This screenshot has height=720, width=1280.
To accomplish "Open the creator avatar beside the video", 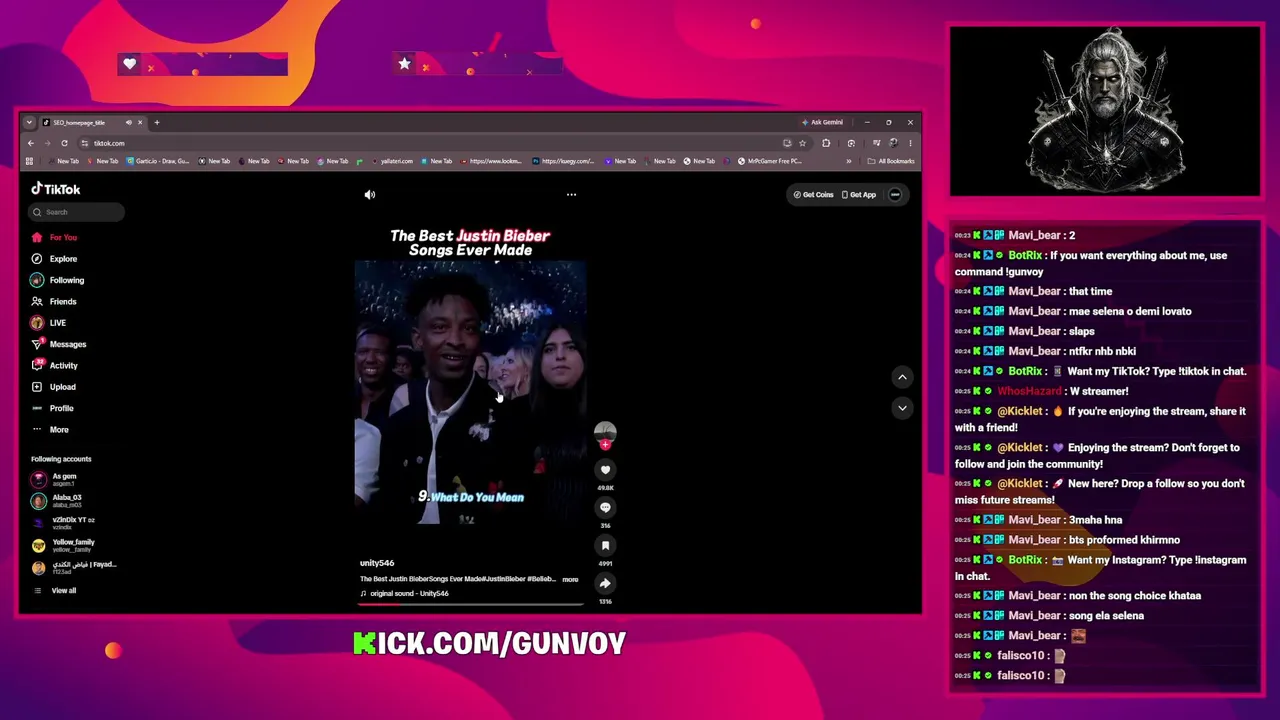I will (605, 432).
